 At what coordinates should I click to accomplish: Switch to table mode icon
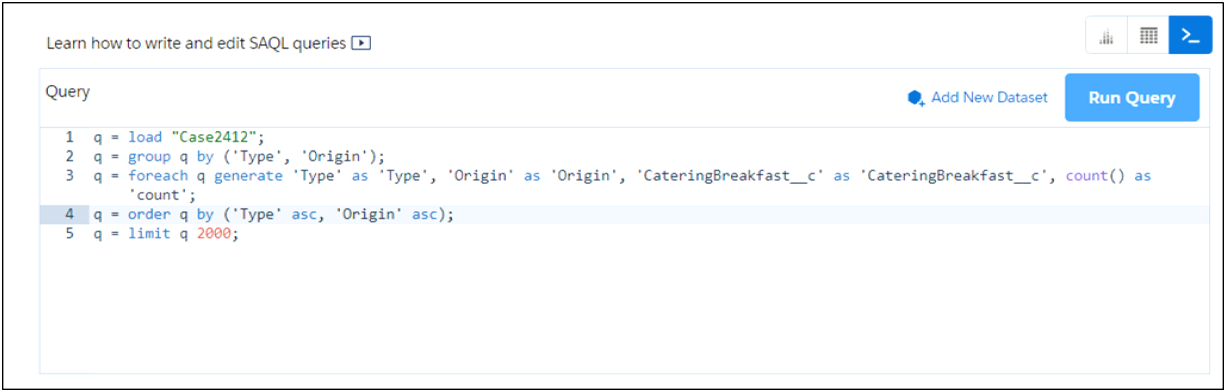pyautogui.click(x=1148, y=36)
